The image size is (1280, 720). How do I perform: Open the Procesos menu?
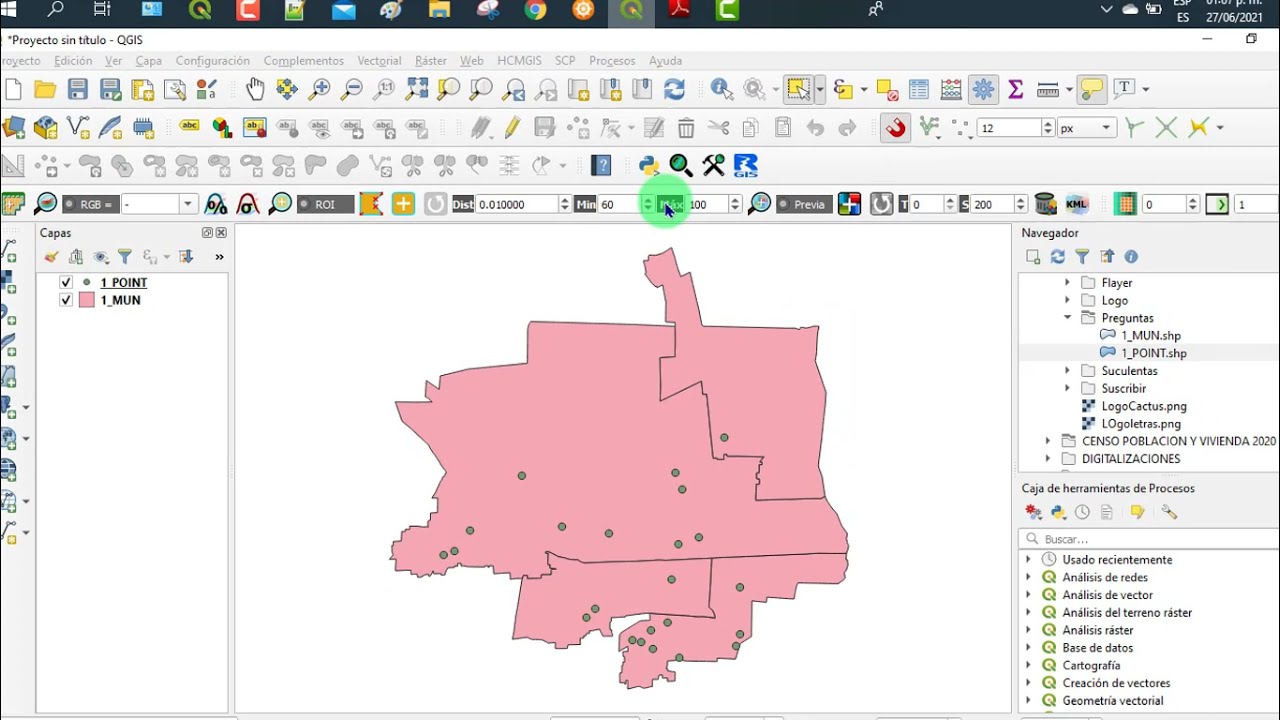[x=612, y=61]
